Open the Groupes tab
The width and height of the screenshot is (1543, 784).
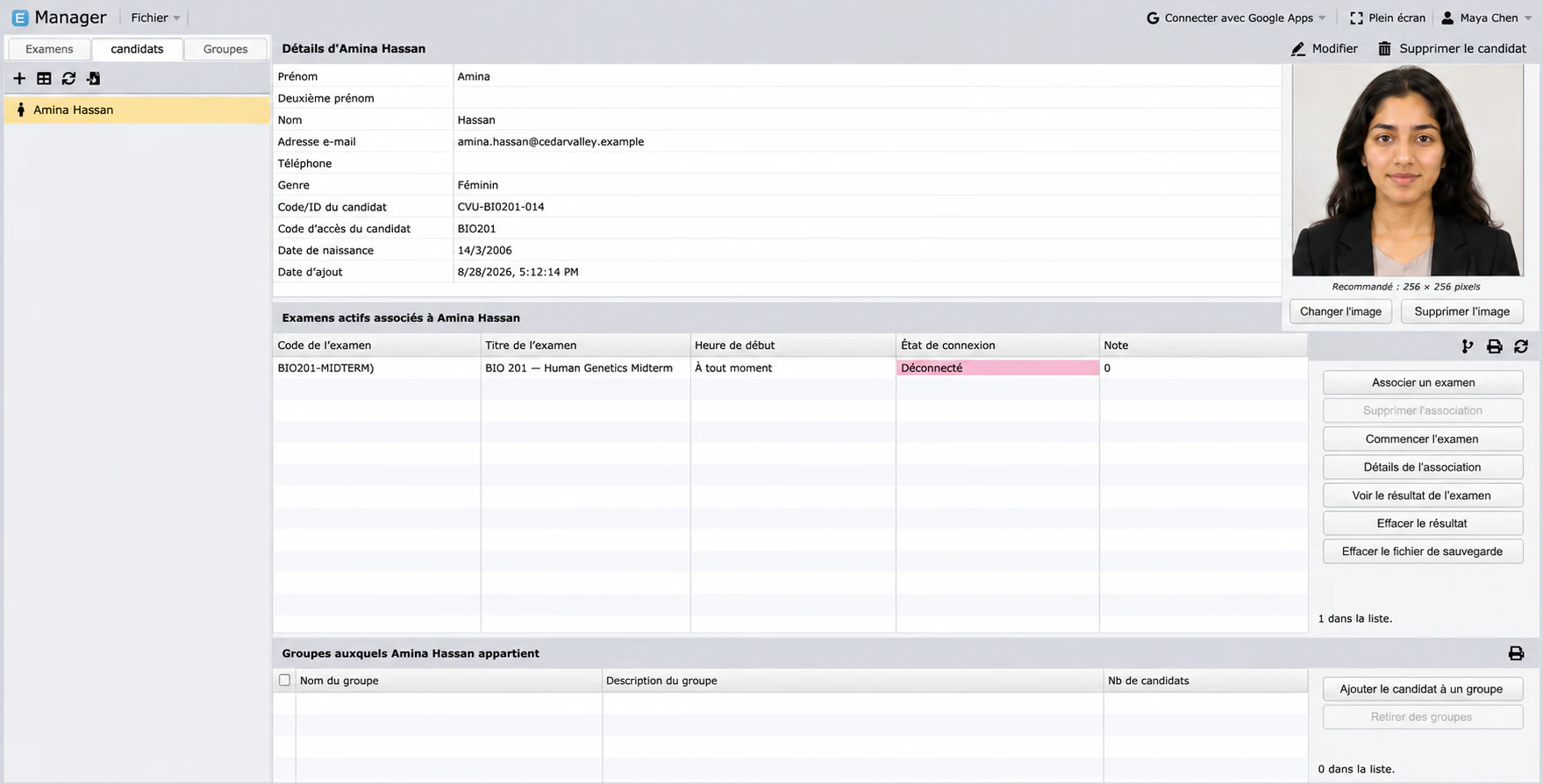click(225, 49)
